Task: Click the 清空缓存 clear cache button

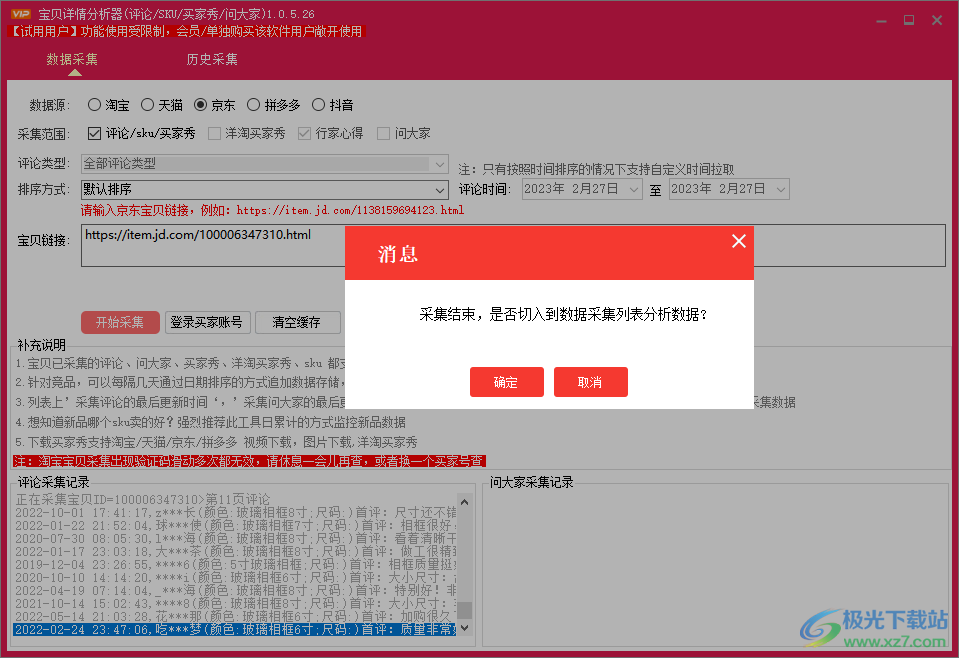Action: pos(297,322)
